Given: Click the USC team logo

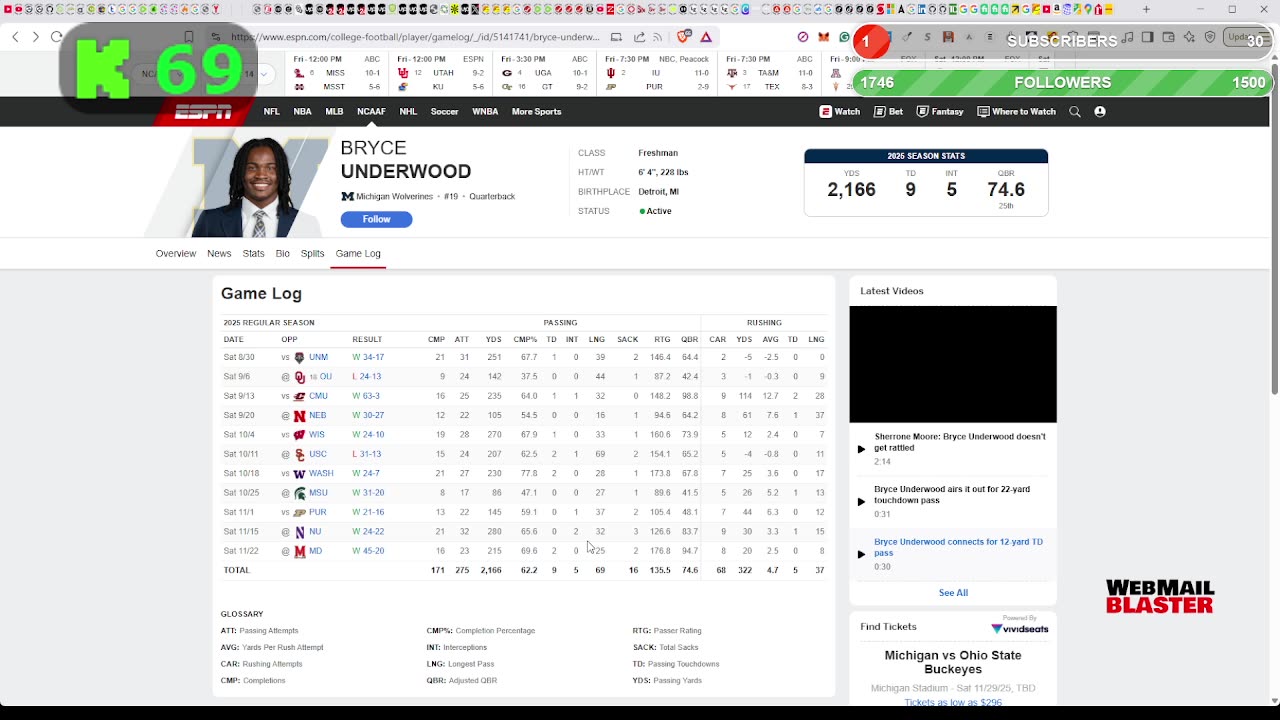Looking at the screenshot, I should pos(299,454).
